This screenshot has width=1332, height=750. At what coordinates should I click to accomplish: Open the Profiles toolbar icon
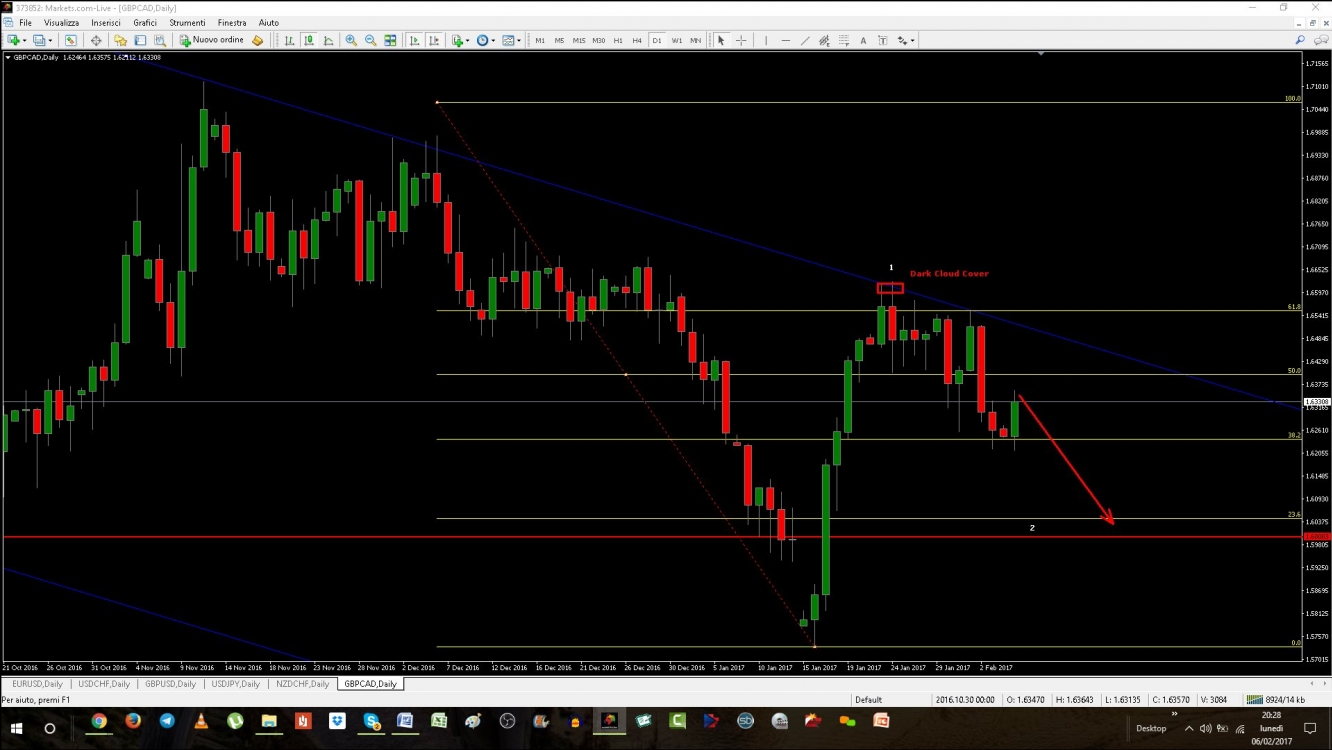[x=39, y=40]
